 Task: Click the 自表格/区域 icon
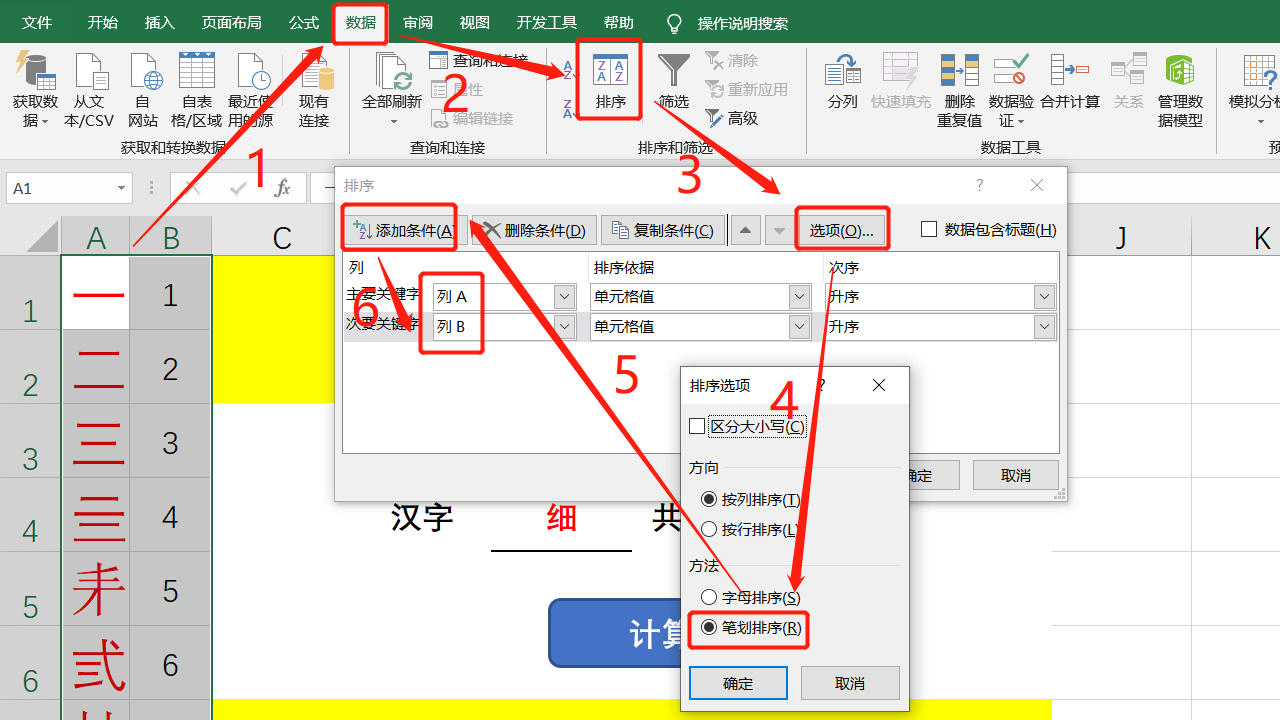pos(196,71)
